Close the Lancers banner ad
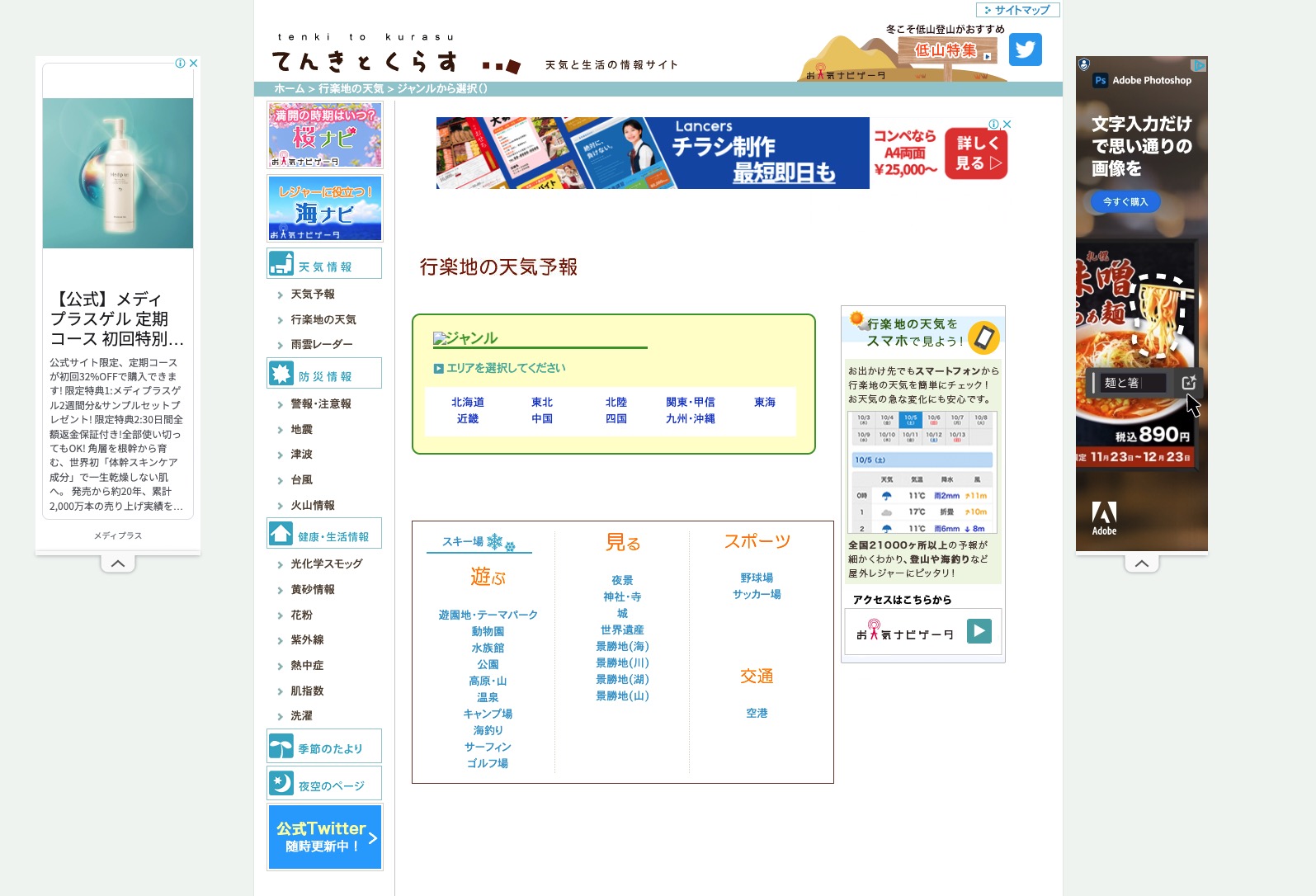 1007,125
